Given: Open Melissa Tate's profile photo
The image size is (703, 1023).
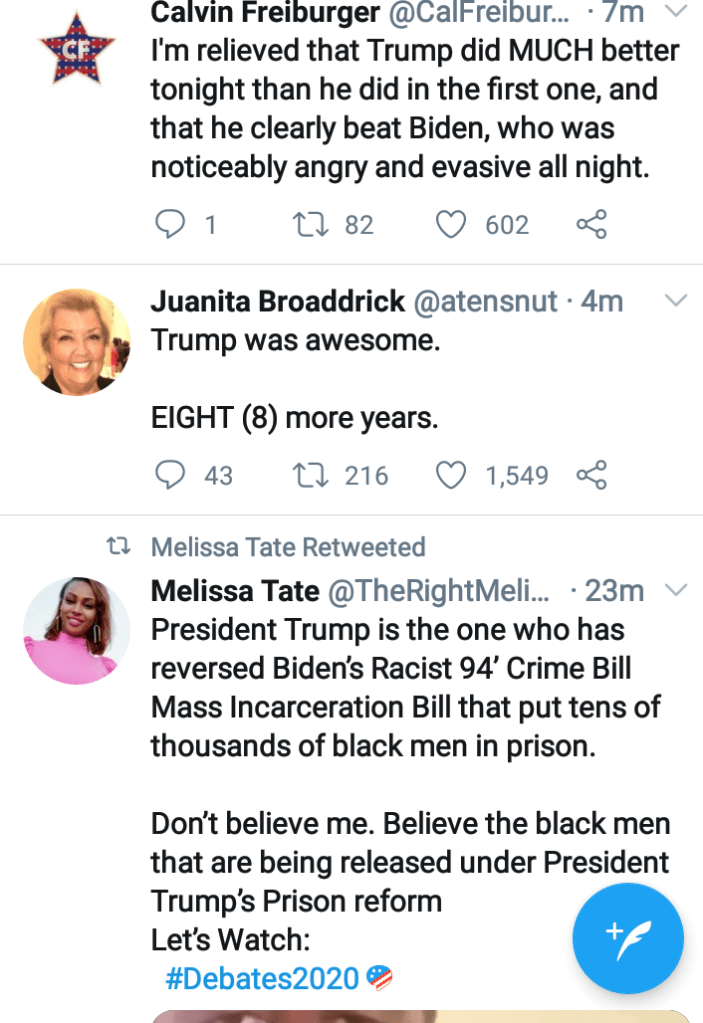Looking at the screenshot, I should click(77, 630).
